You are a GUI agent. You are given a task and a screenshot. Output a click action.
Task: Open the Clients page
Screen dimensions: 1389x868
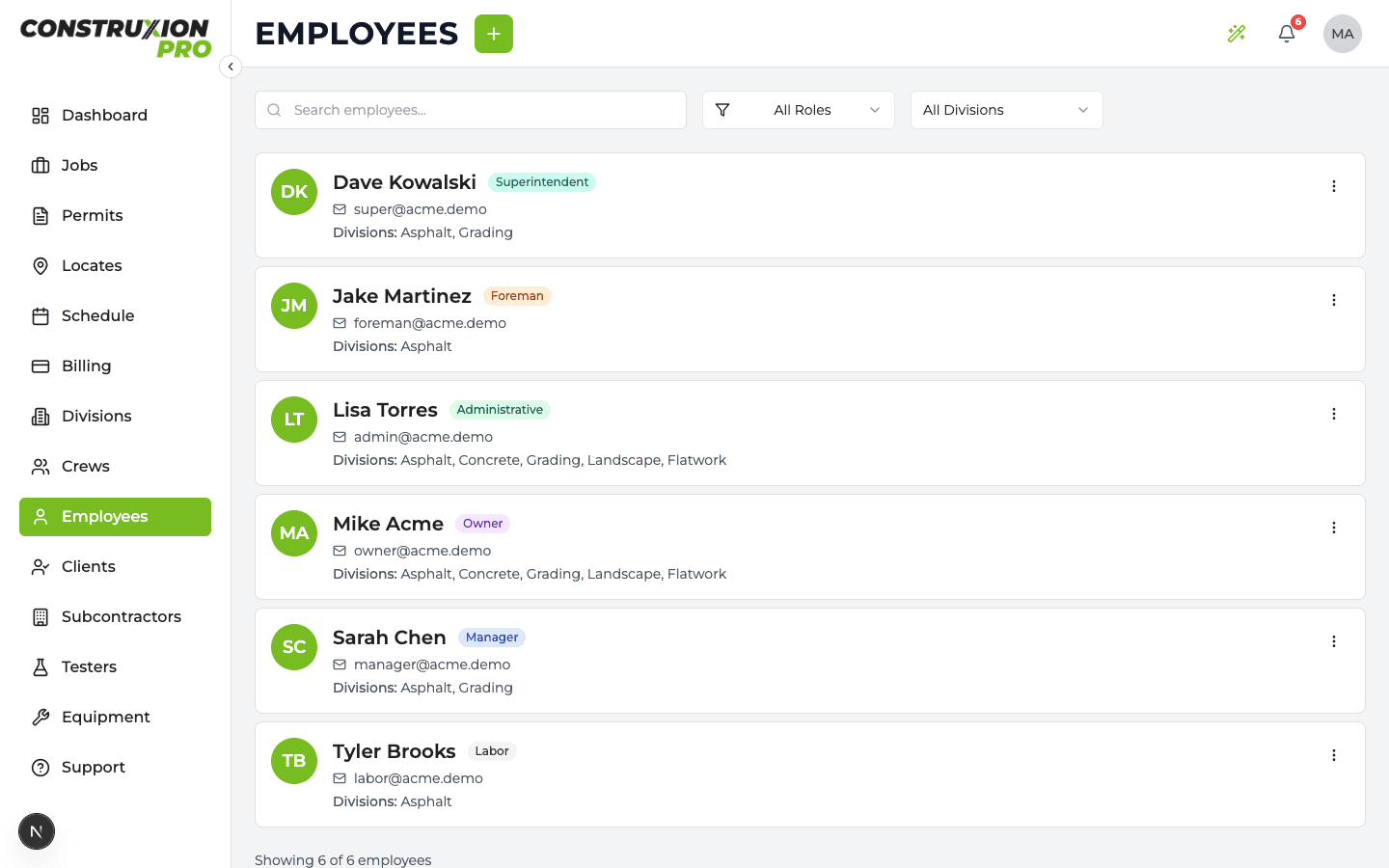click(115, 567)
